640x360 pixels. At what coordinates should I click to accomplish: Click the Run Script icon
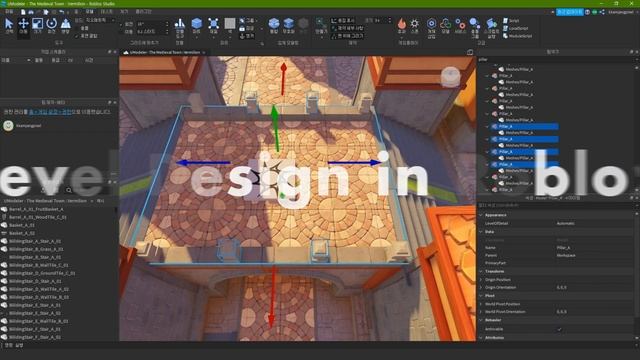[x=491, y=25]
